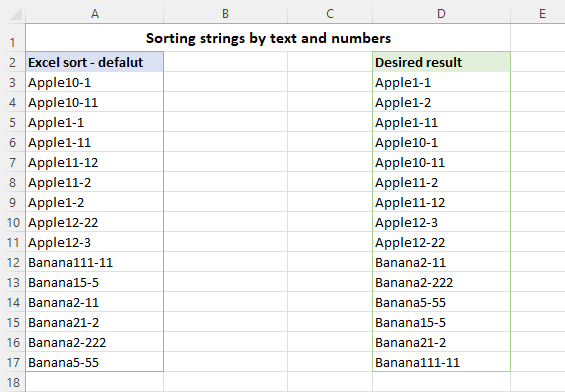Select cell D9 containing Apple11-12
The image size is (565, 392).
coord(441,202)
